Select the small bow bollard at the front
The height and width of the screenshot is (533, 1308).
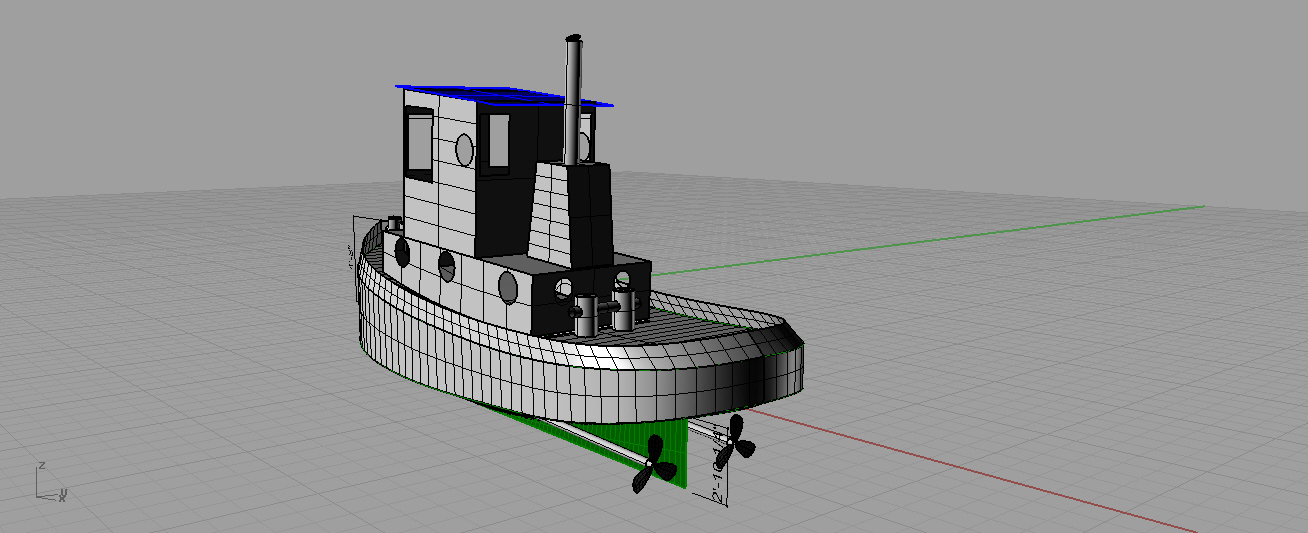point(393,221)
